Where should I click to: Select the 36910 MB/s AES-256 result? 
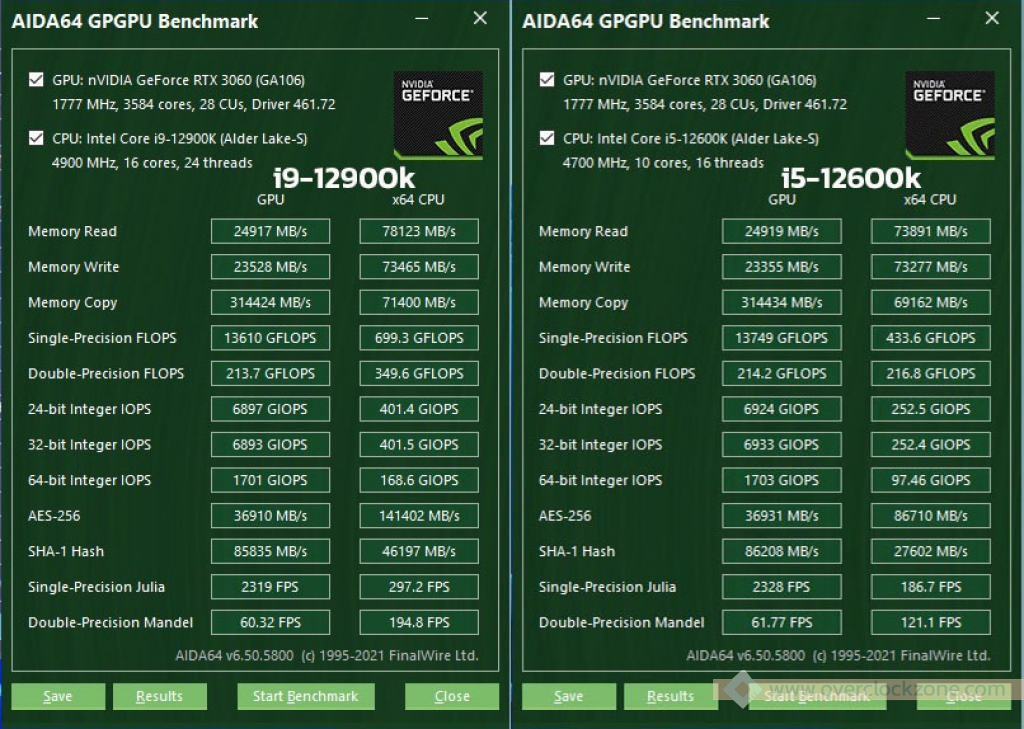point(270,516)
